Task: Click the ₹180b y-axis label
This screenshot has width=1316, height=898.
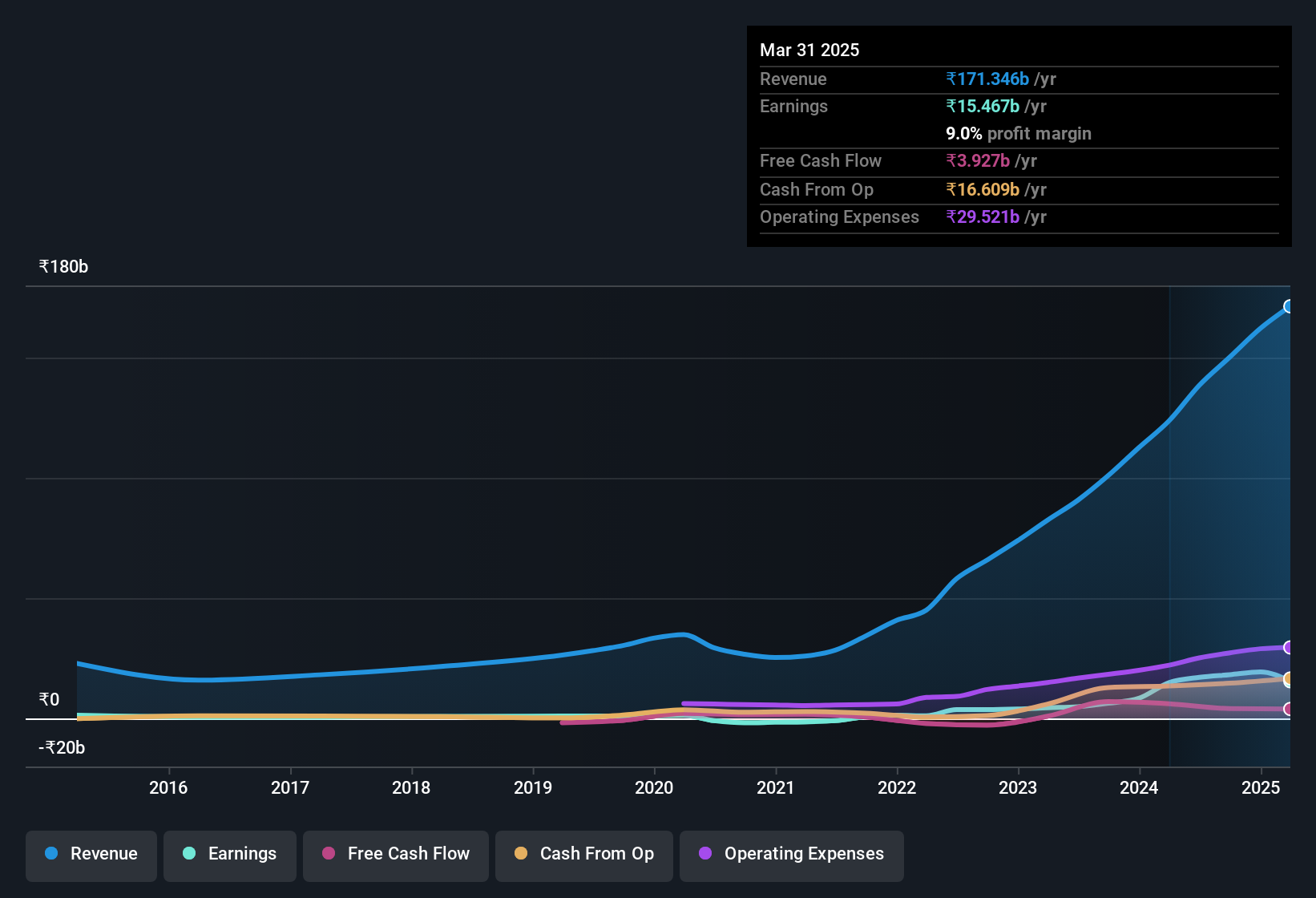Action: 63,266
